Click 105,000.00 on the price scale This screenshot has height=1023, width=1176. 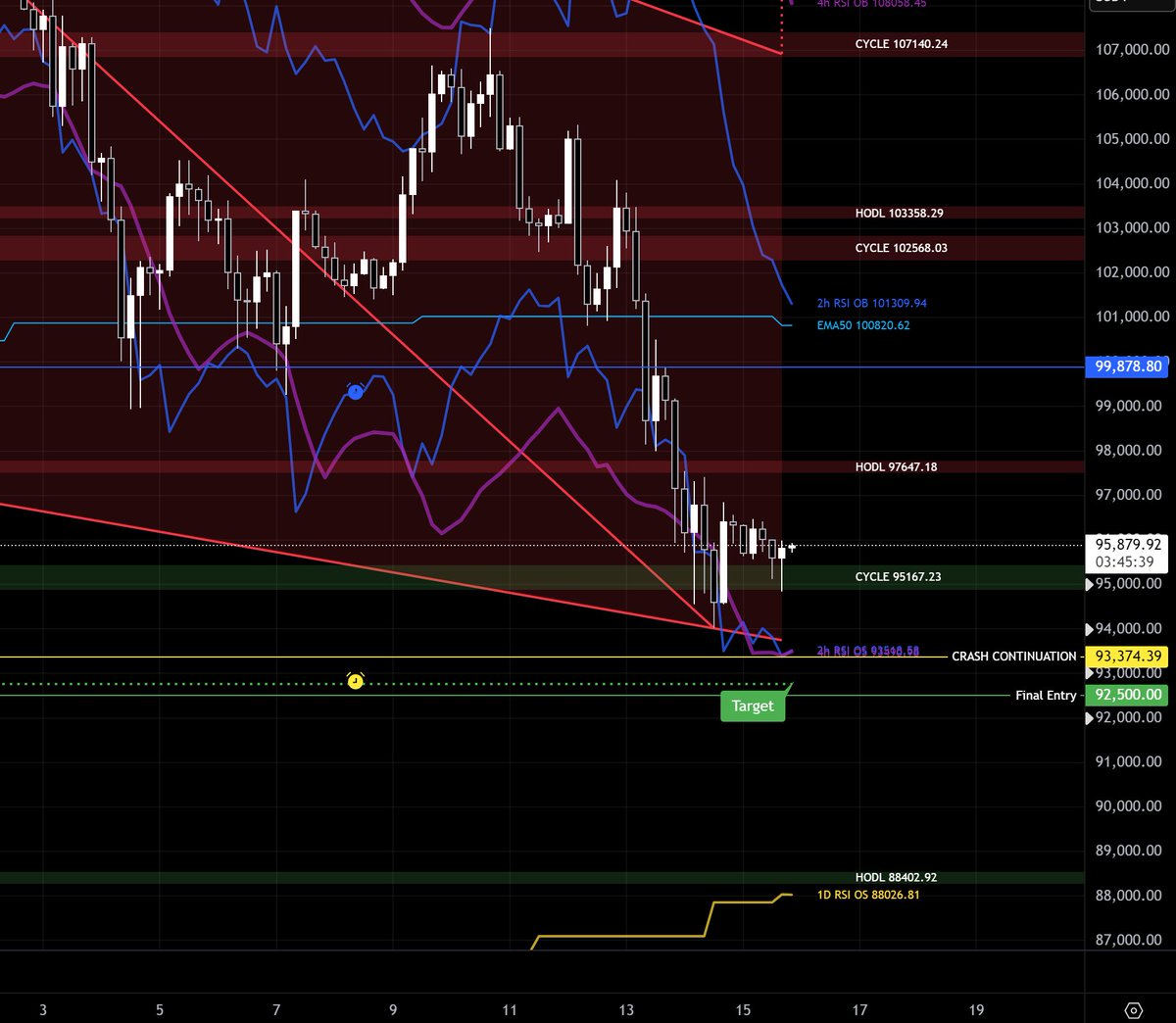pyautogui.click(x=1132, y=138)
